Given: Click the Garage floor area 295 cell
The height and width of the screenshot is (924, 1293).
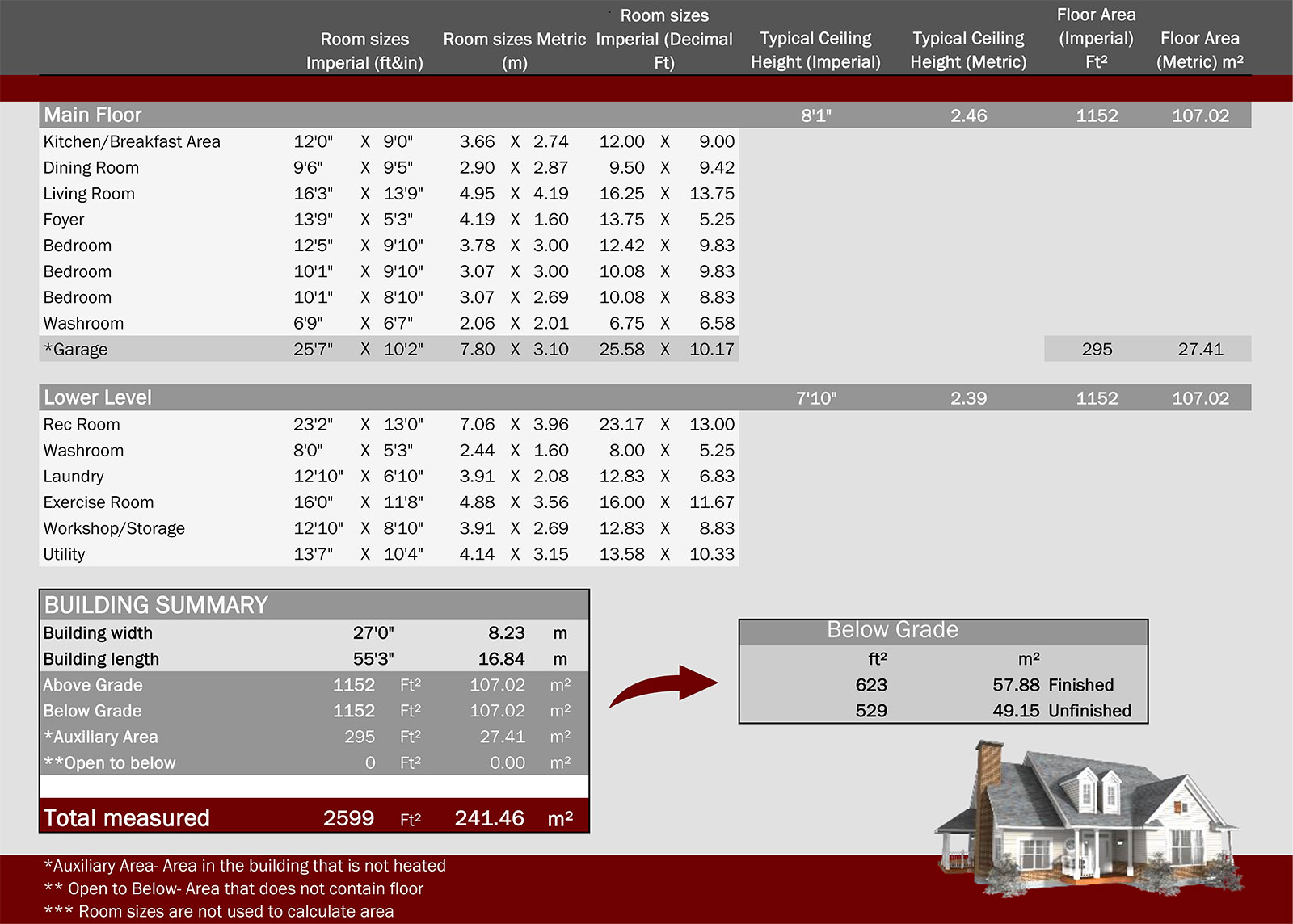Looking at the screenshot, I should tap(1097, 349).
